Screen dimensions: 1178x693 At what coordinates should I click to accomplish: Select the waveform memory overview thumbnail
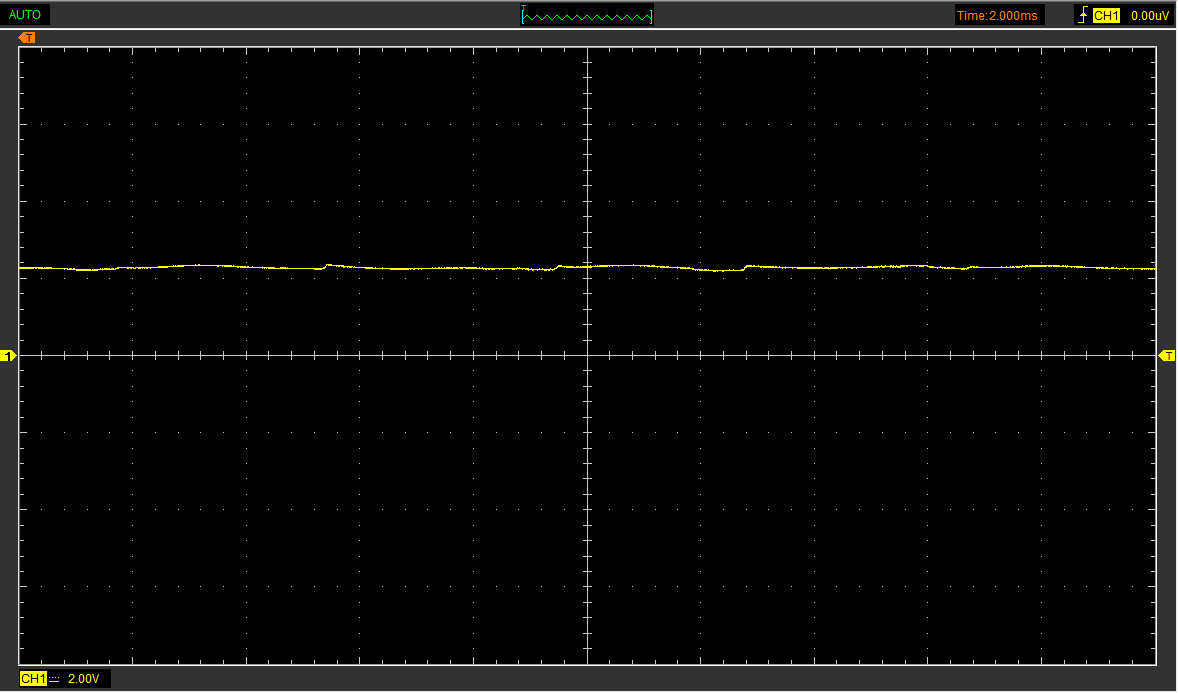(x=587, y=15)
